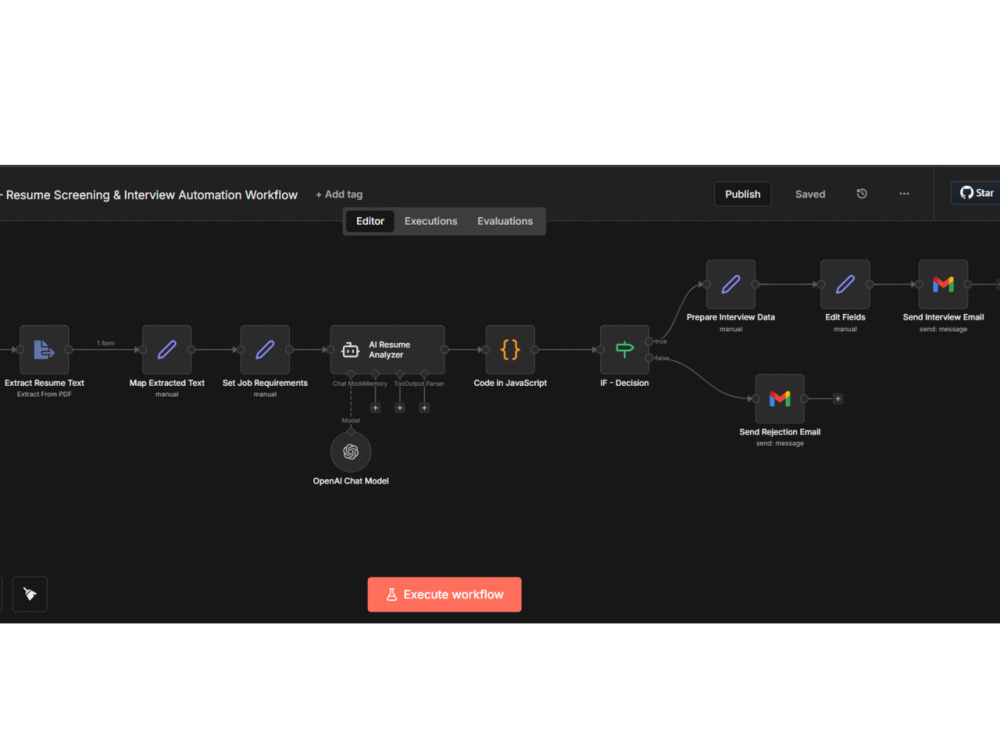This screenshot has height=750, width=1000.
Task: Select the Send Rejection Email Gmail node
Action: pyautogui.click(x=779, y=399)
